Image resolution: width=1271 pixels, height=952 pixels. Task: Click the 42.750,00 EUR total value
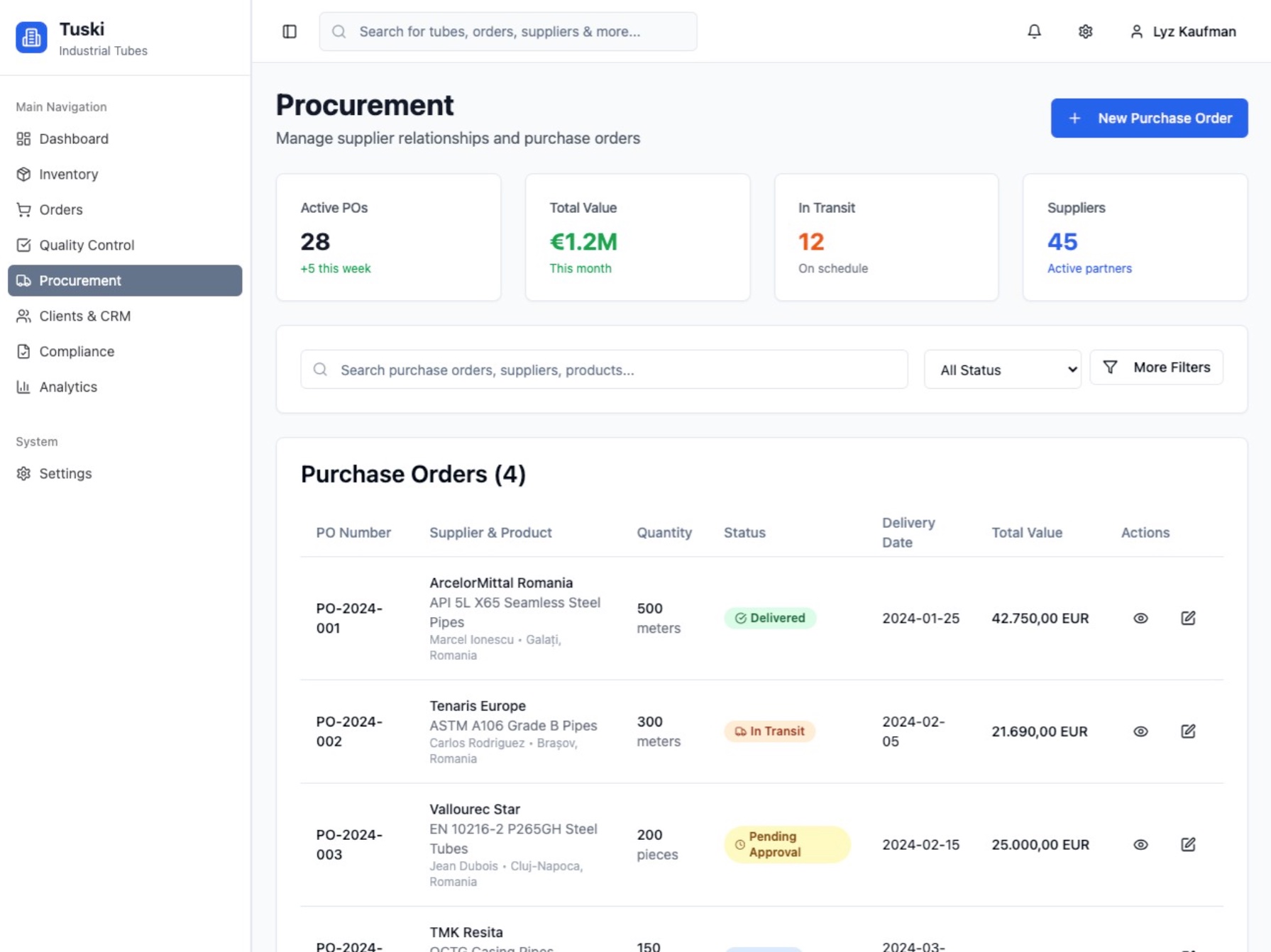1040,618
